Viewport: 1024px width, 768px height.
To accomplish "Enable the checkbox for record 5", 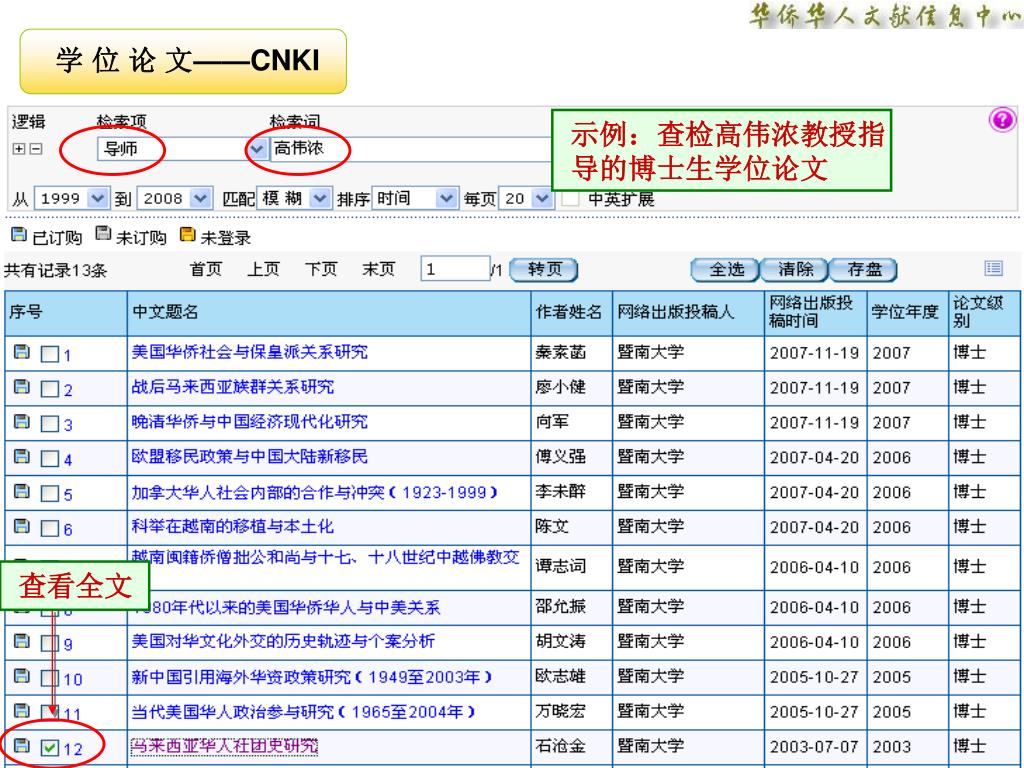I will click(50, 493).
